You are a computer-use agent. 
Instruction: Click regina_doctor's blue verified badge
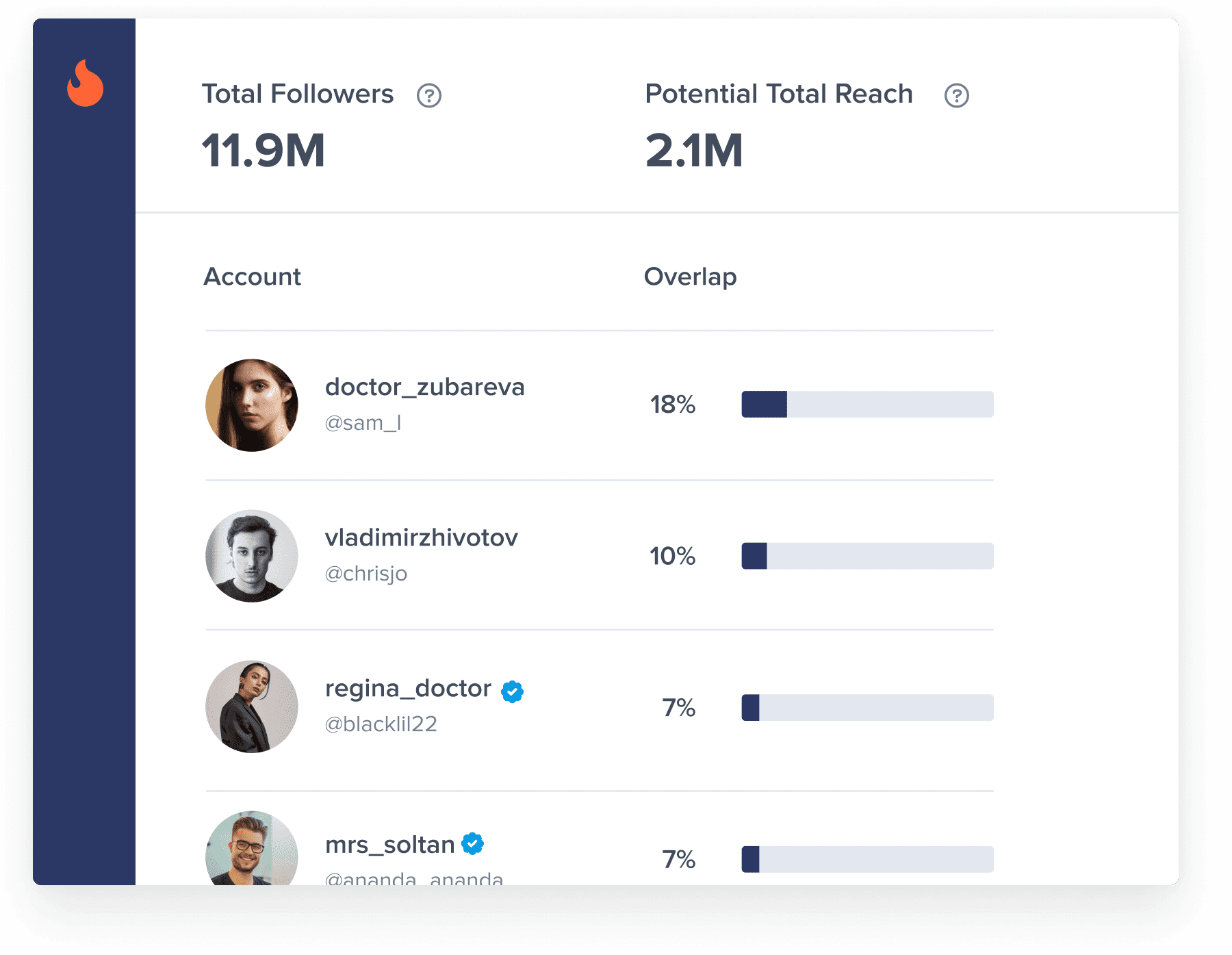coord(512,691)
